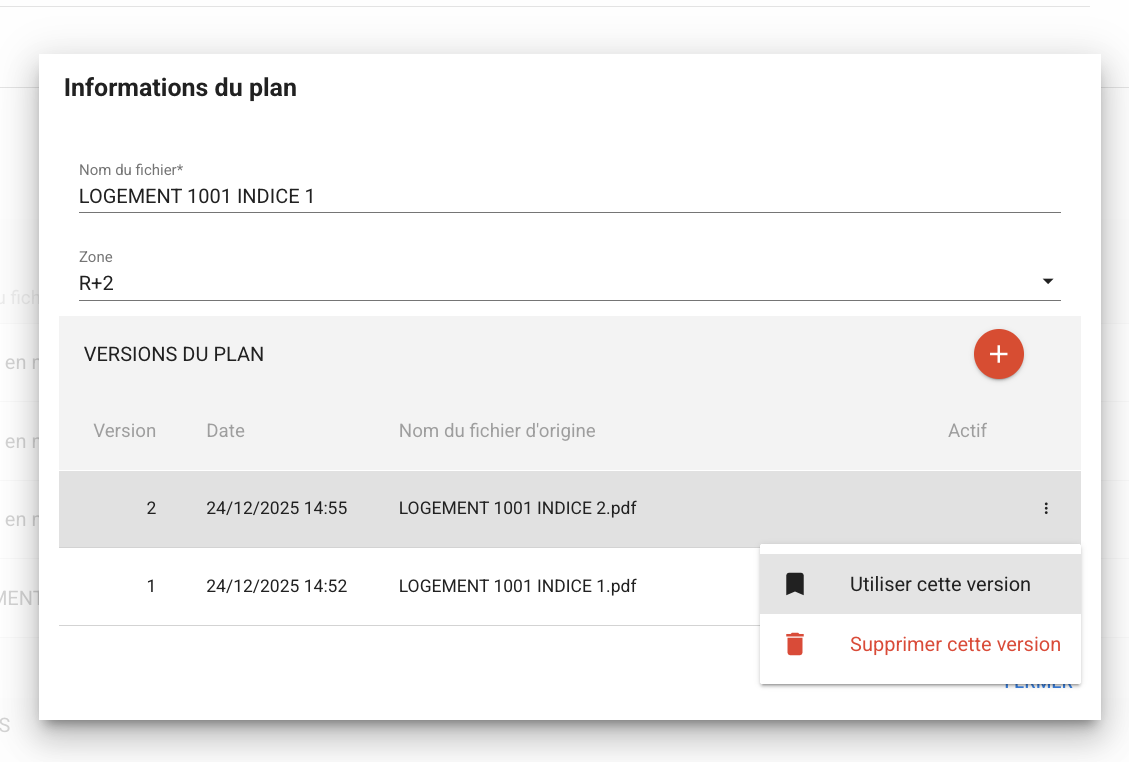Click the bookmark icon in the menu
1129x762 pixels.
click(795, 585)
